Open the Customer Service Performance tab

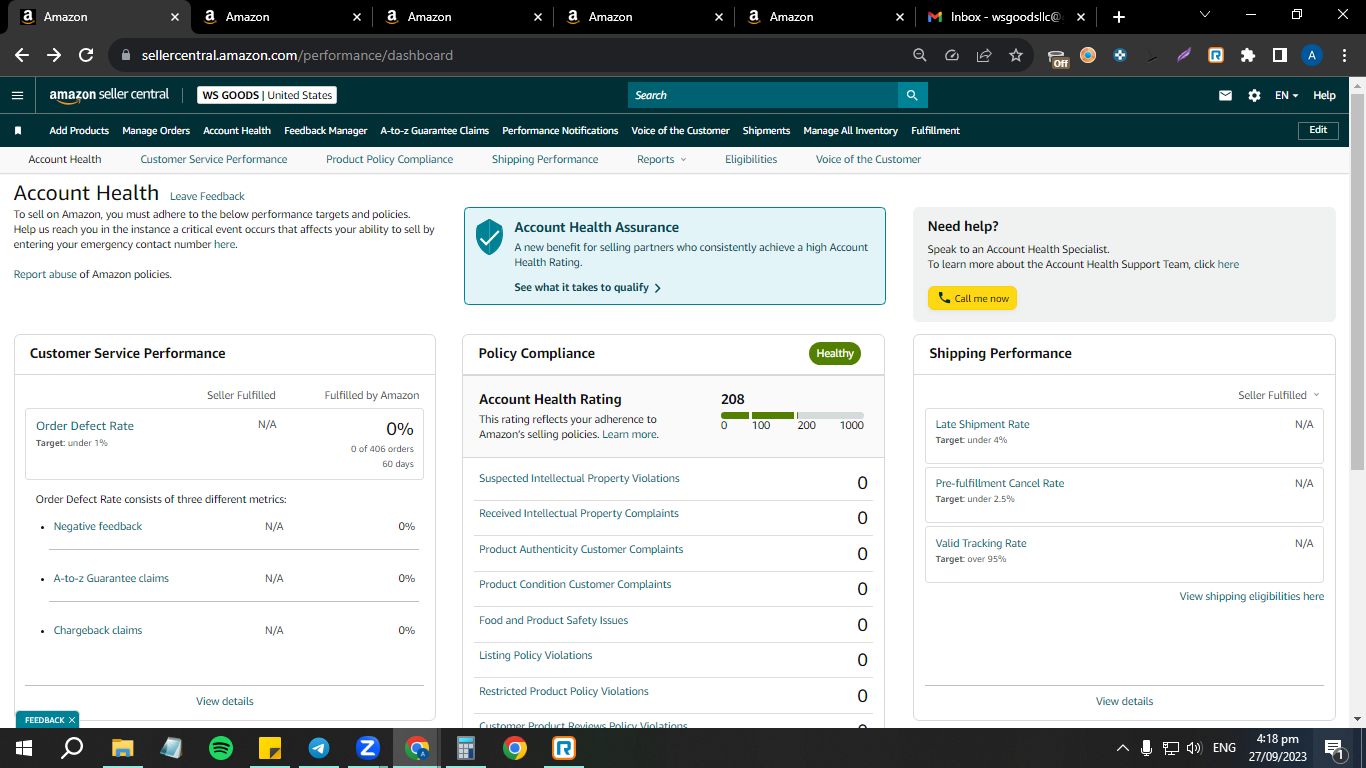point(214,159)
